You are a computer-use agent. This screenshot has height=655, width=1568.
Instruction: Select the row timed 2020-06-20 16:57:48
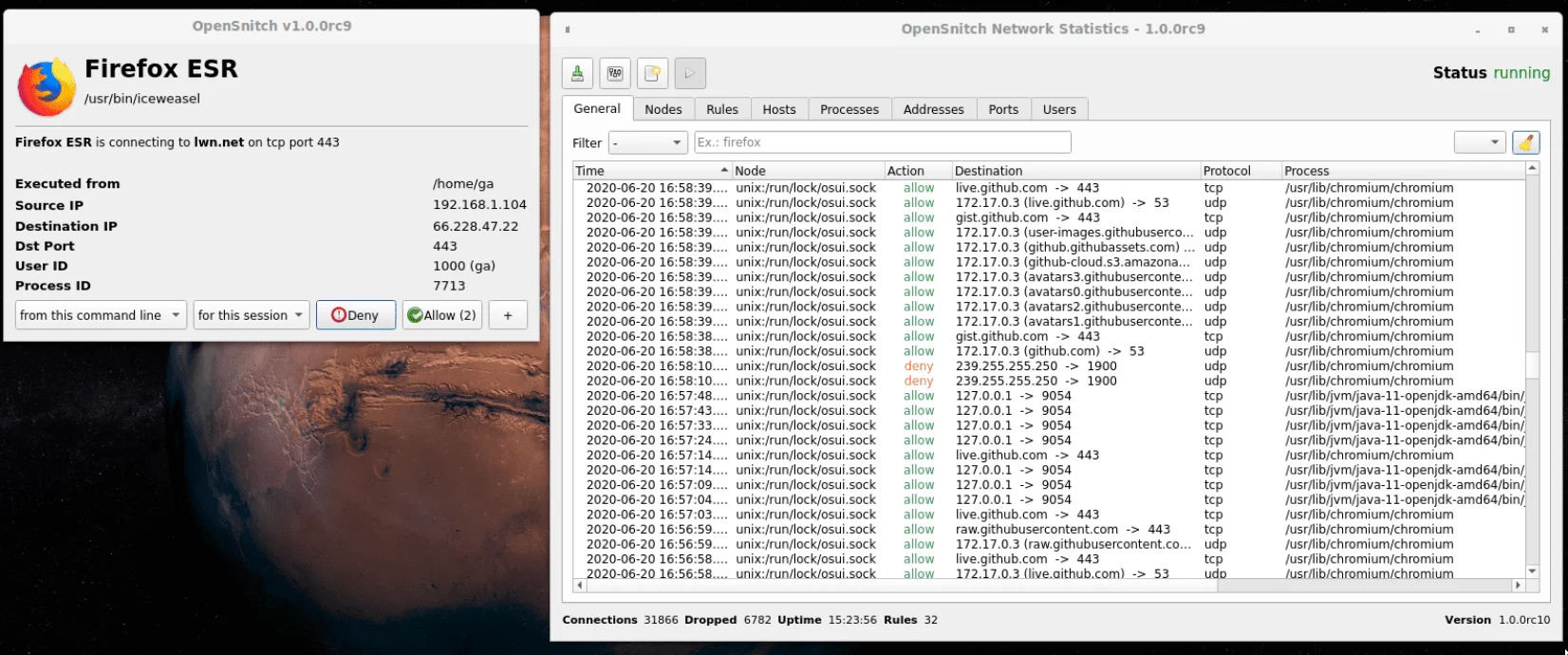click(1049, 396)
